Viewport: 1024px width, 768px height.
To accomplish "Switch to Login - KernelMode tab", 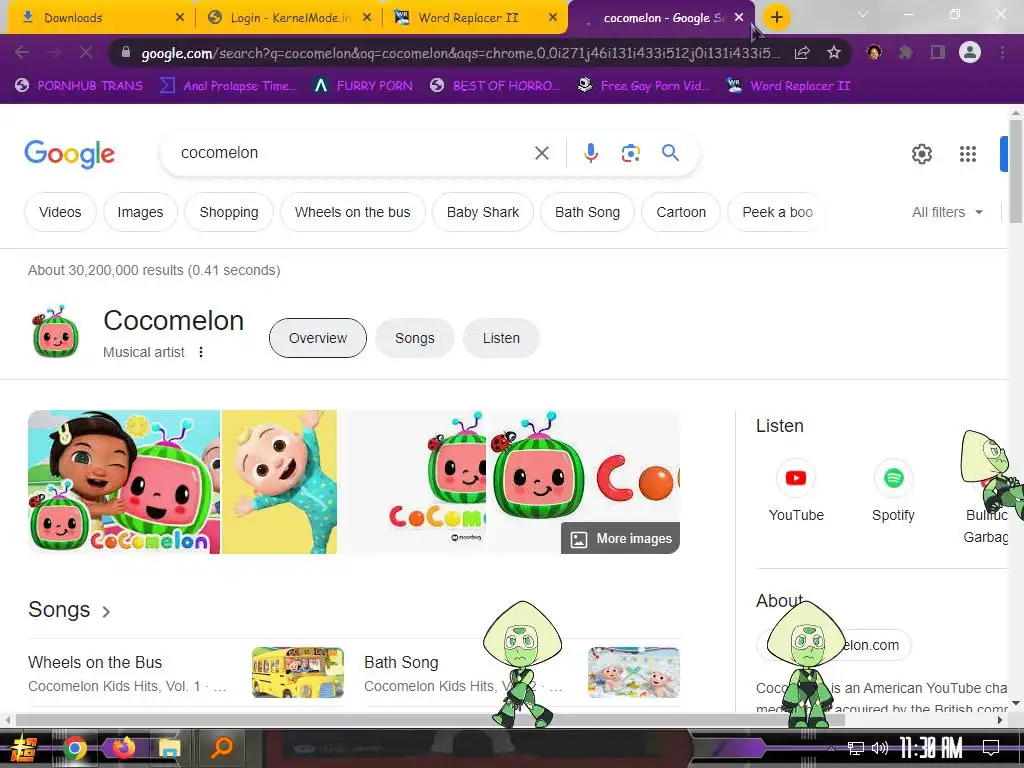I will point(287,18).
